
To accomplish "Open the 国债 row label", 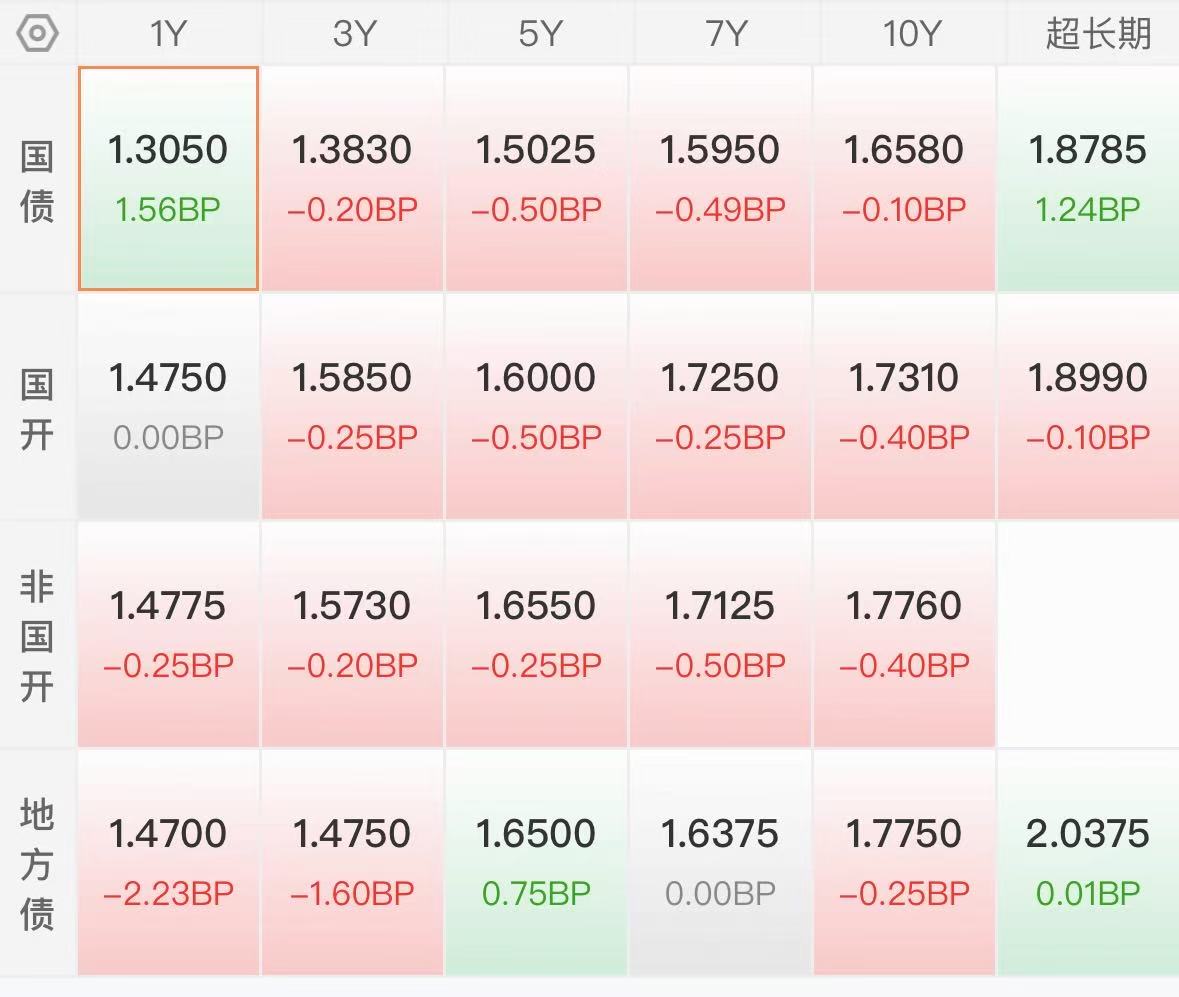I will coord(37,180).
